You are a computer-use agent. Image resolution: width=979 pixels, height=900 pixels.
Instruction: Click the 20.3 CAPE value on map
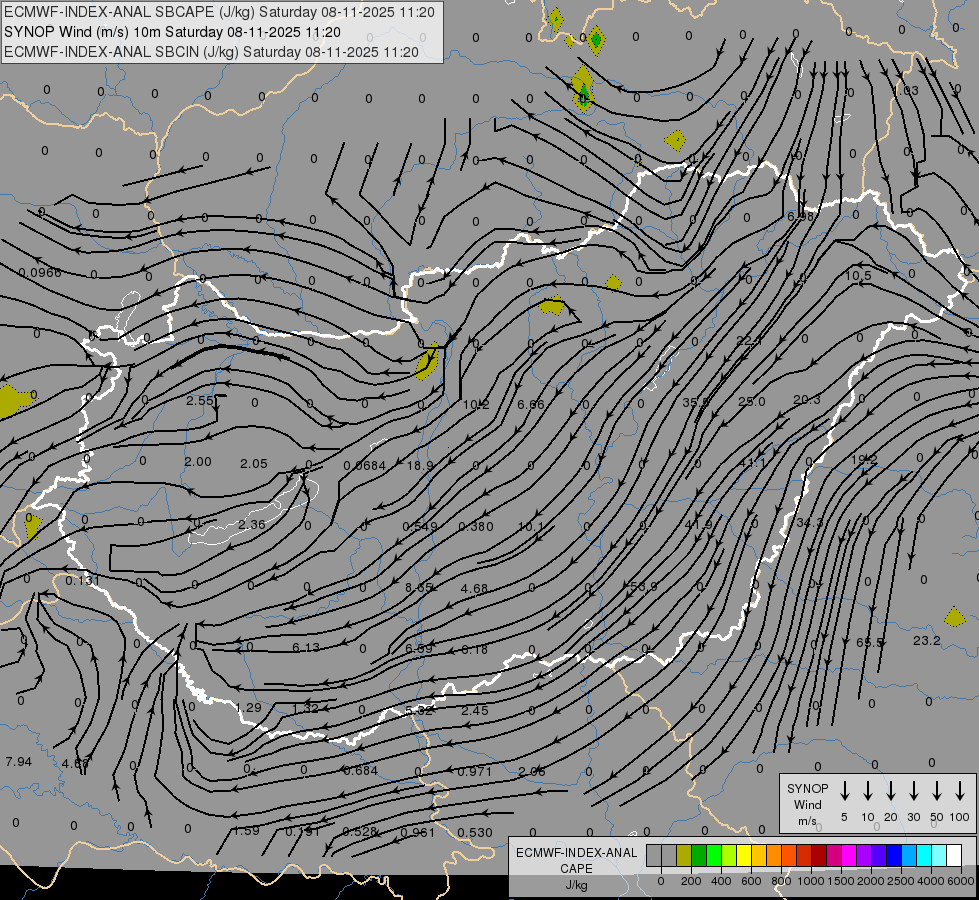pyautogui.click(x=807, y=400)
